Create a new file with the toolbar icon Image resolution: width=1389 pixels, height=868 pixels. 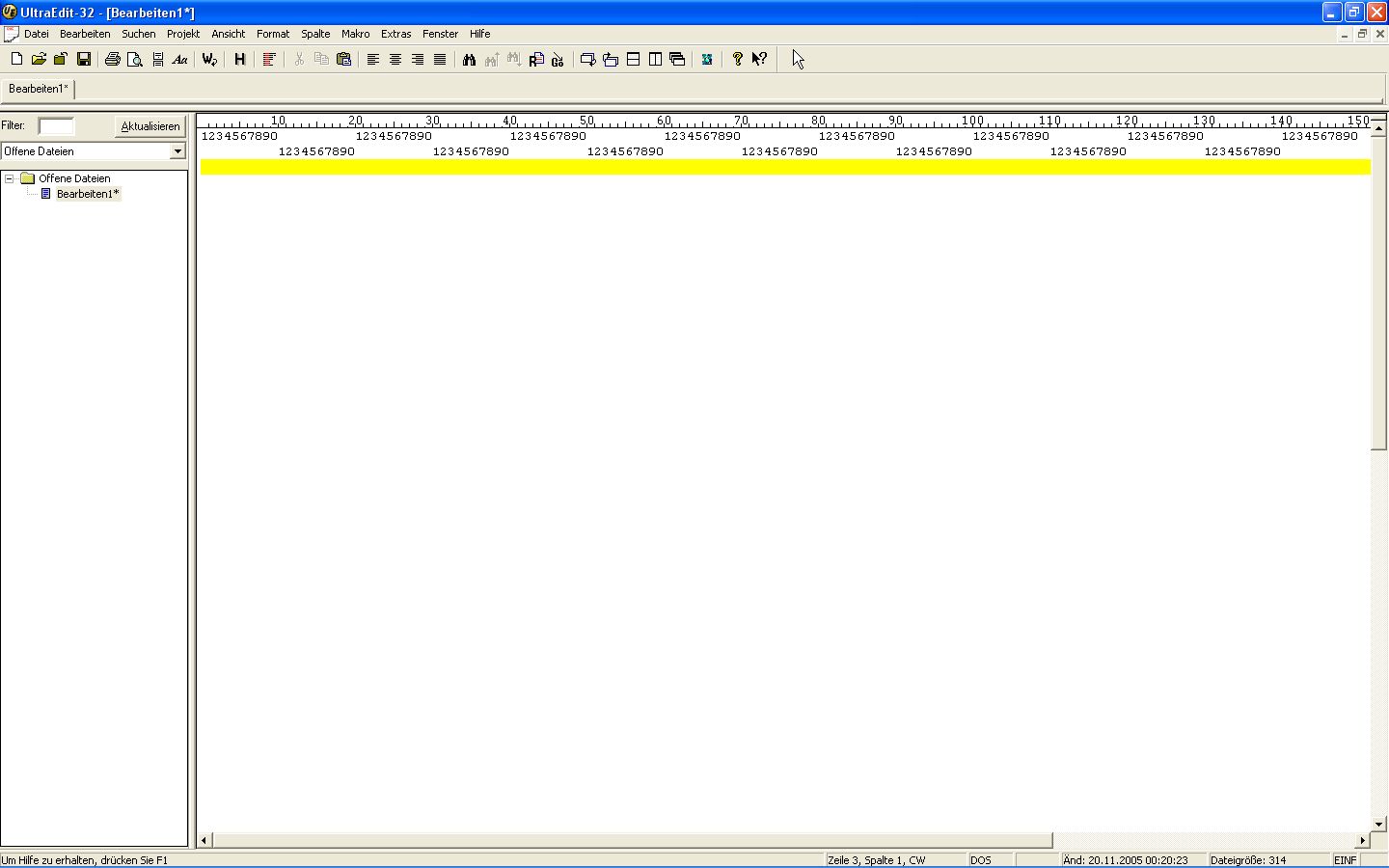[16, 60]
